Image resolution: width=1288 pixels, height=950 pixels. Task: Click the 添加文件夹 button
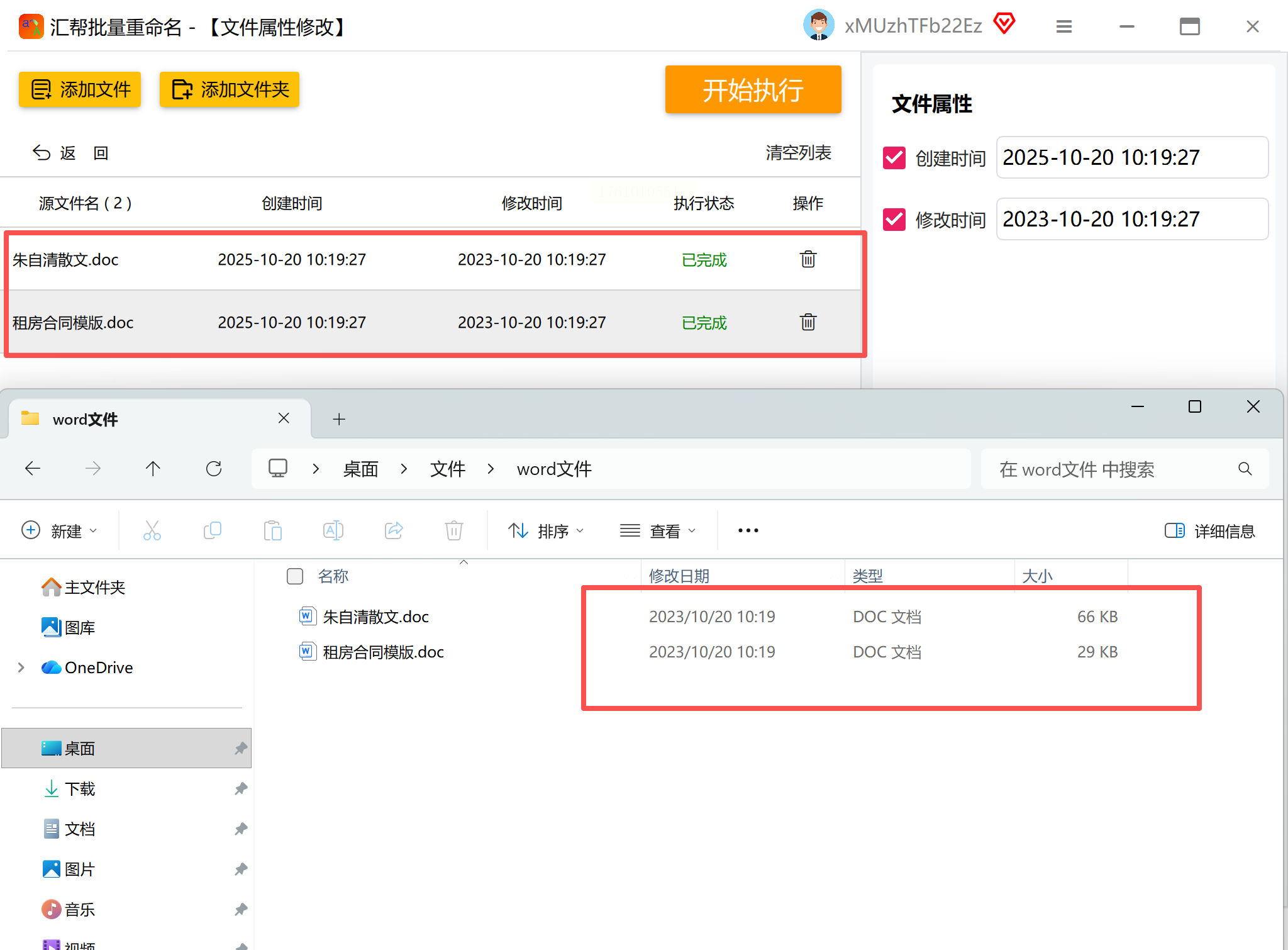(x=230, y=89)
